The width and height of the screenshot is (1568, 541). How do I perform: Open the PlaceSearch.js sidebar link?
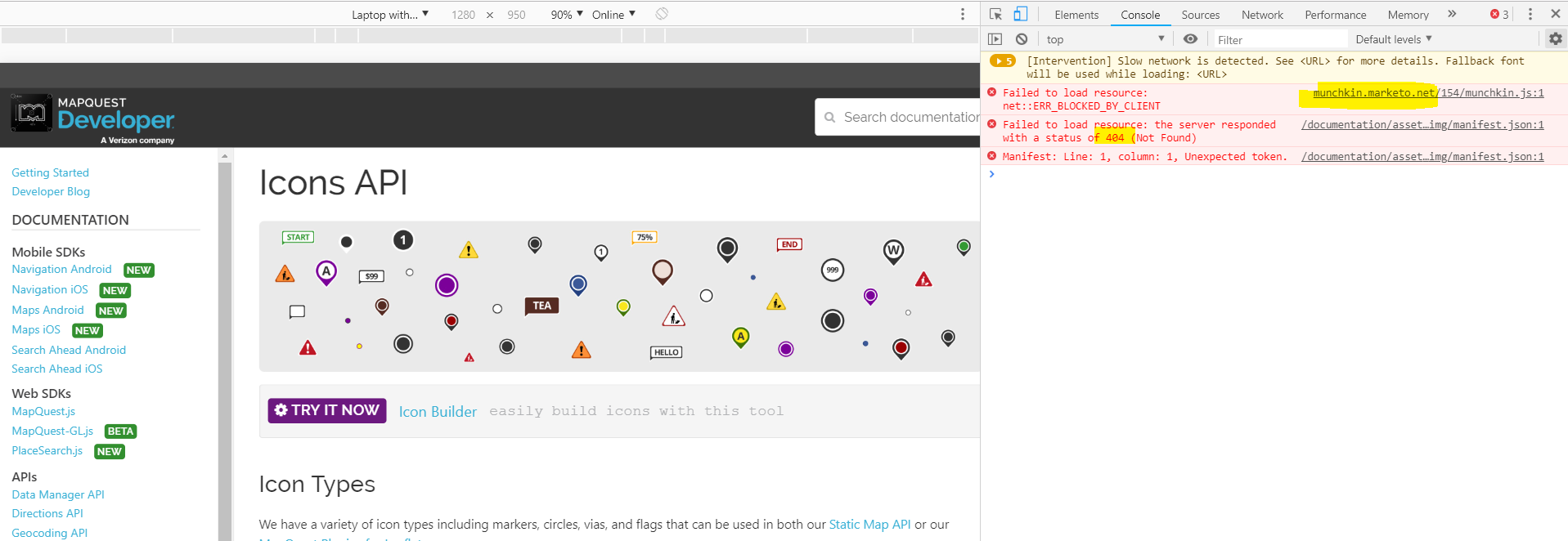pyautogui.click(x=47, y=450)
